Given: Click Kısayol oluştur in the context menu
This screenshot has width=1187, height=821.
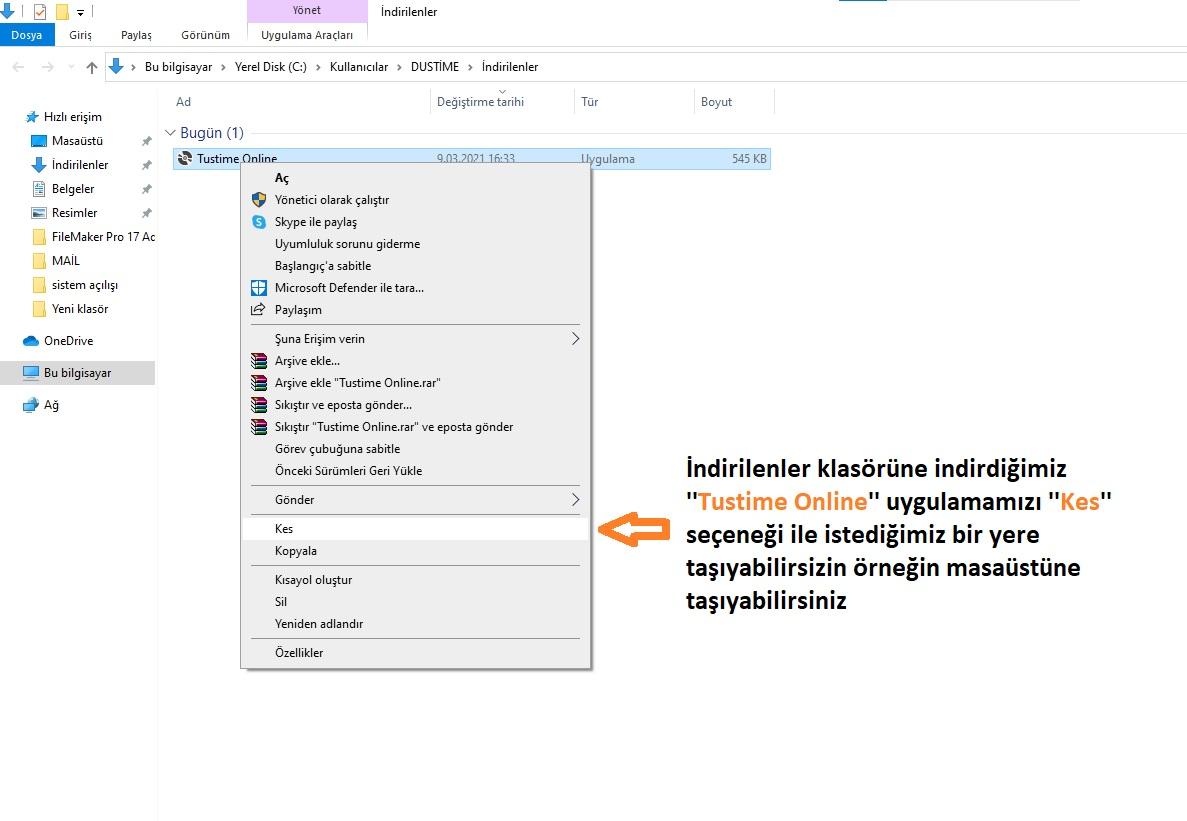Looking at the screenshot, I should click(415, 580).
